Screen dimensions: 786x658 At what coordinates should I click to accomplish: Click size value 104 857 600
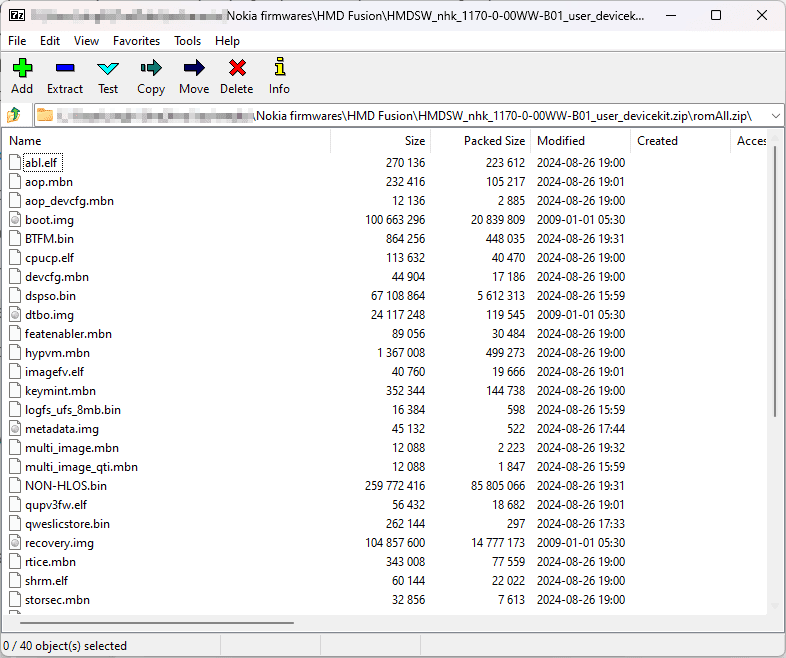(x=395, y=543)
